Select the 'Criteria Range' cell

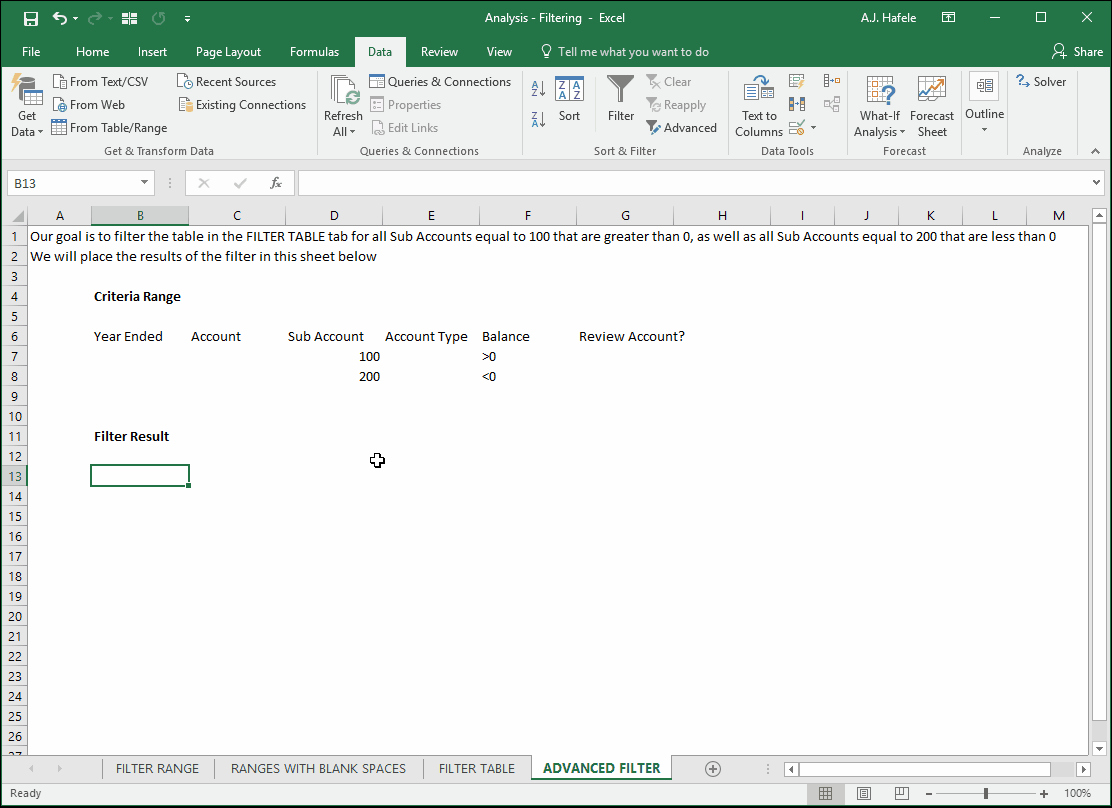tap(140, 297)
